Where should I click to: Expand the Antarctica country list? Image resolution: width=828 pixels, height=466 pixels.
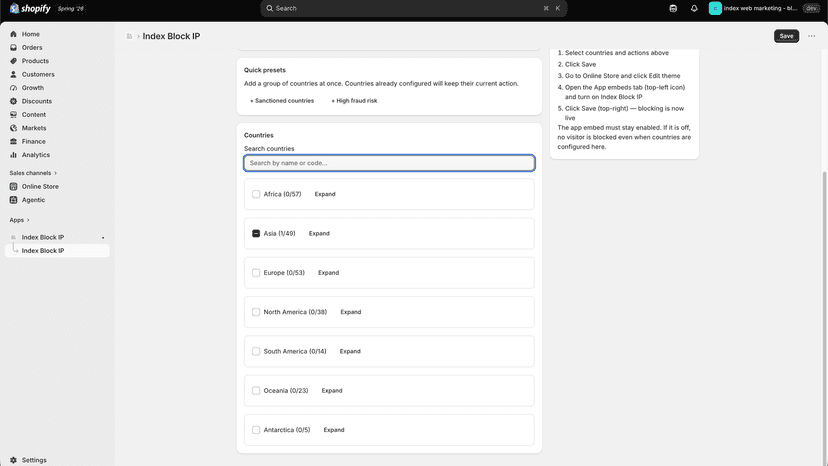(x=334, y=430)
